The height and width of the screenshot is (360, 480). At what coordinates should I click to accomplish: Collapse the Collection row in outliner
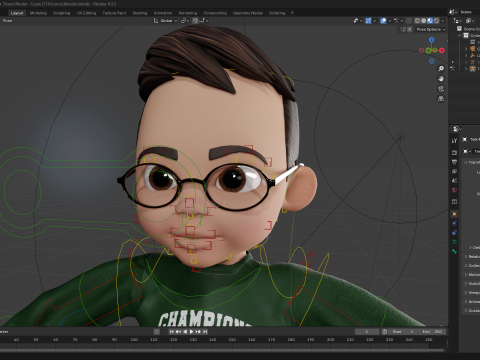coord(460,35)
